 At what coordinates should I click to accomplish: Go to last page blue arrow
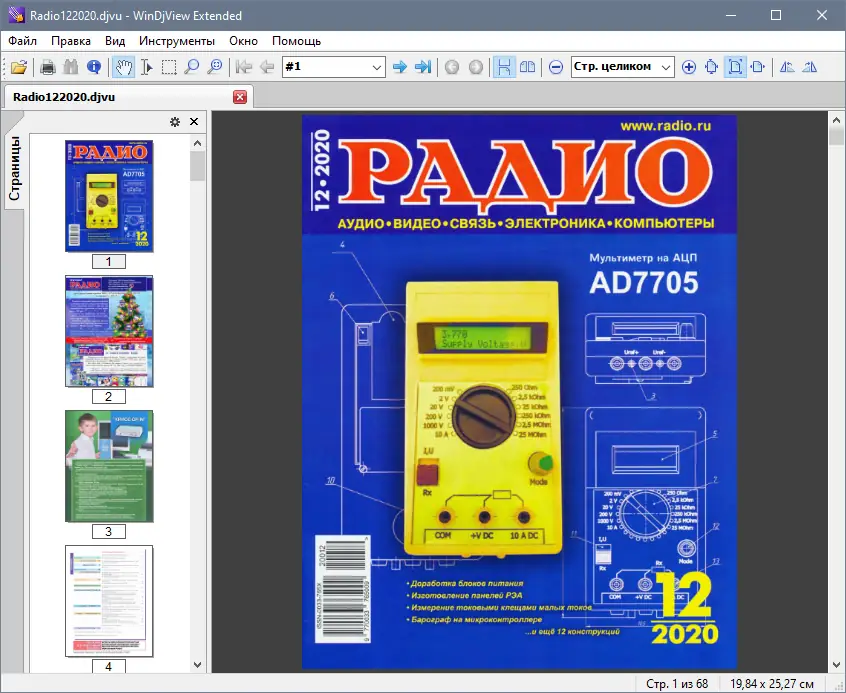(423, 67)
